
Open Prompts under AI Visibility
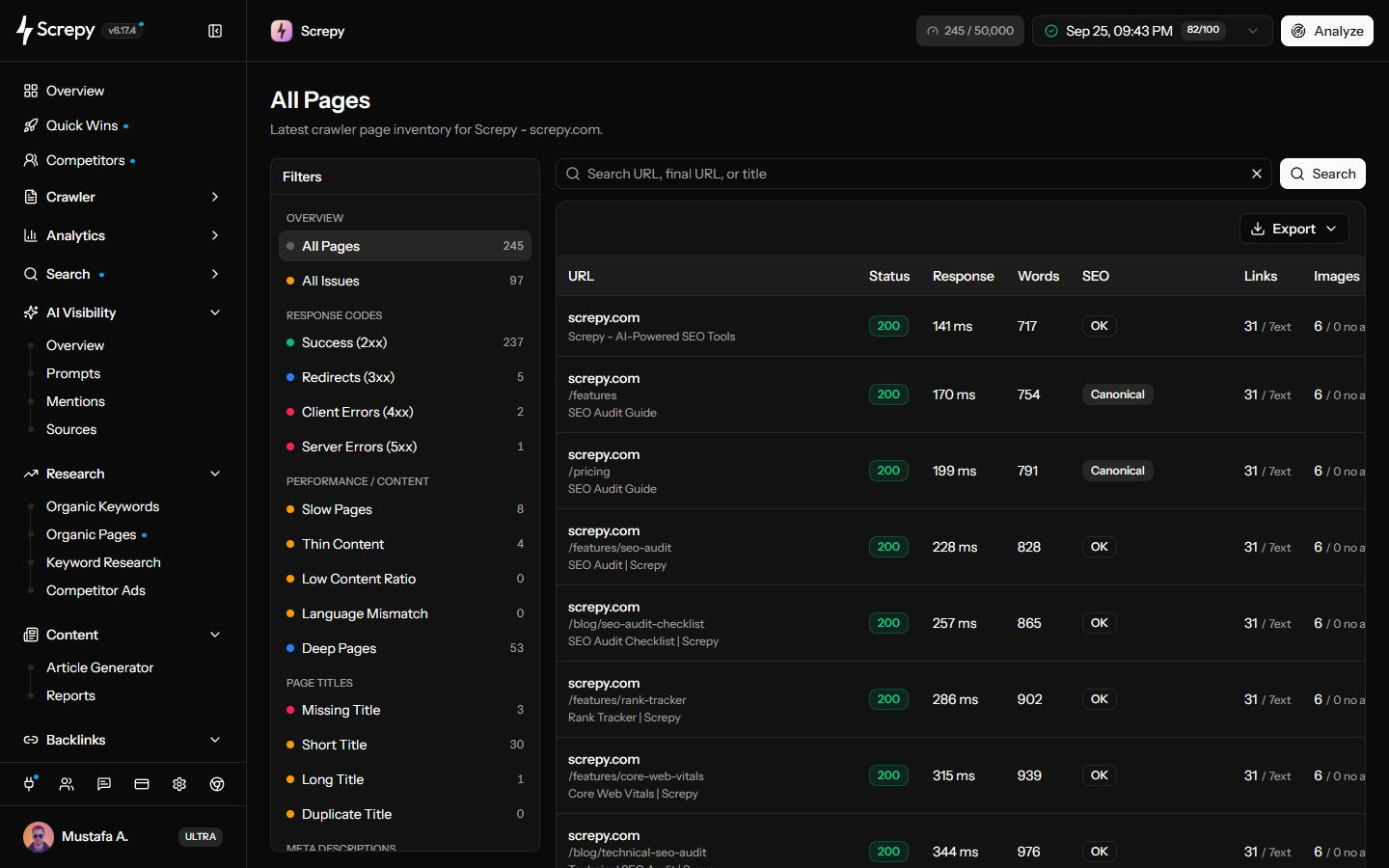pos(73,373)
